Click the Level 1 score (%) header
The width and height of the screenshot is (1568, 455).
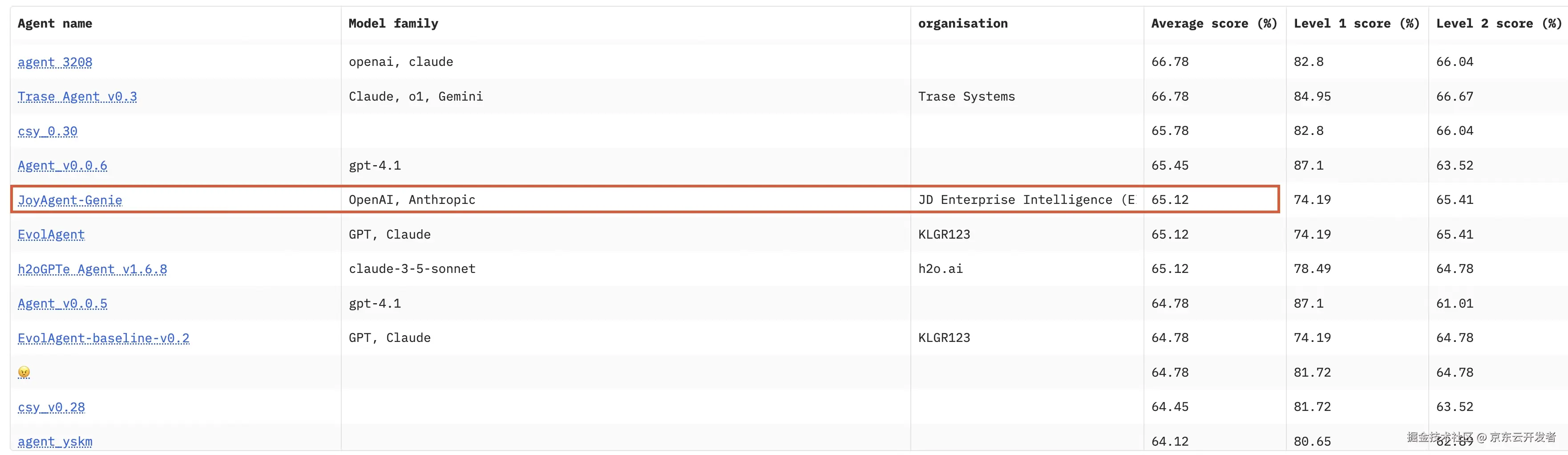1356,24
